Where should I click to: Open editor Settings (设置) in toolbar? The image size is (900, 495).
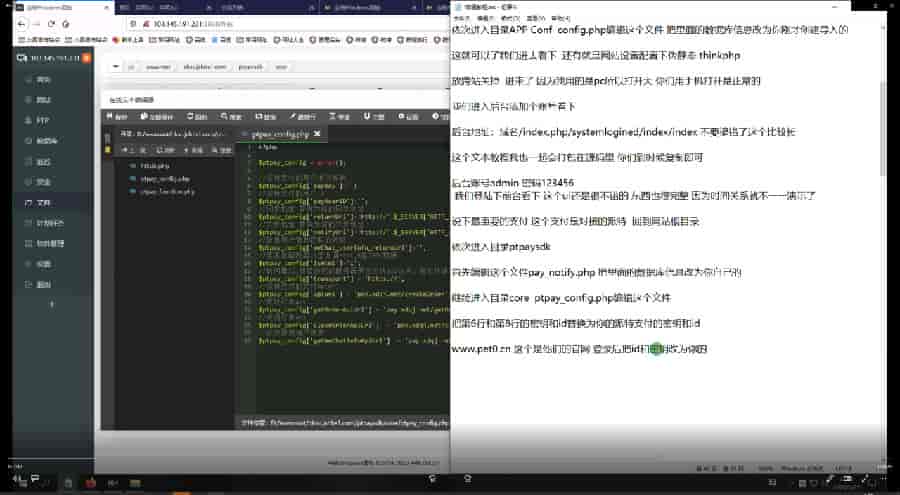pos(408,117)
